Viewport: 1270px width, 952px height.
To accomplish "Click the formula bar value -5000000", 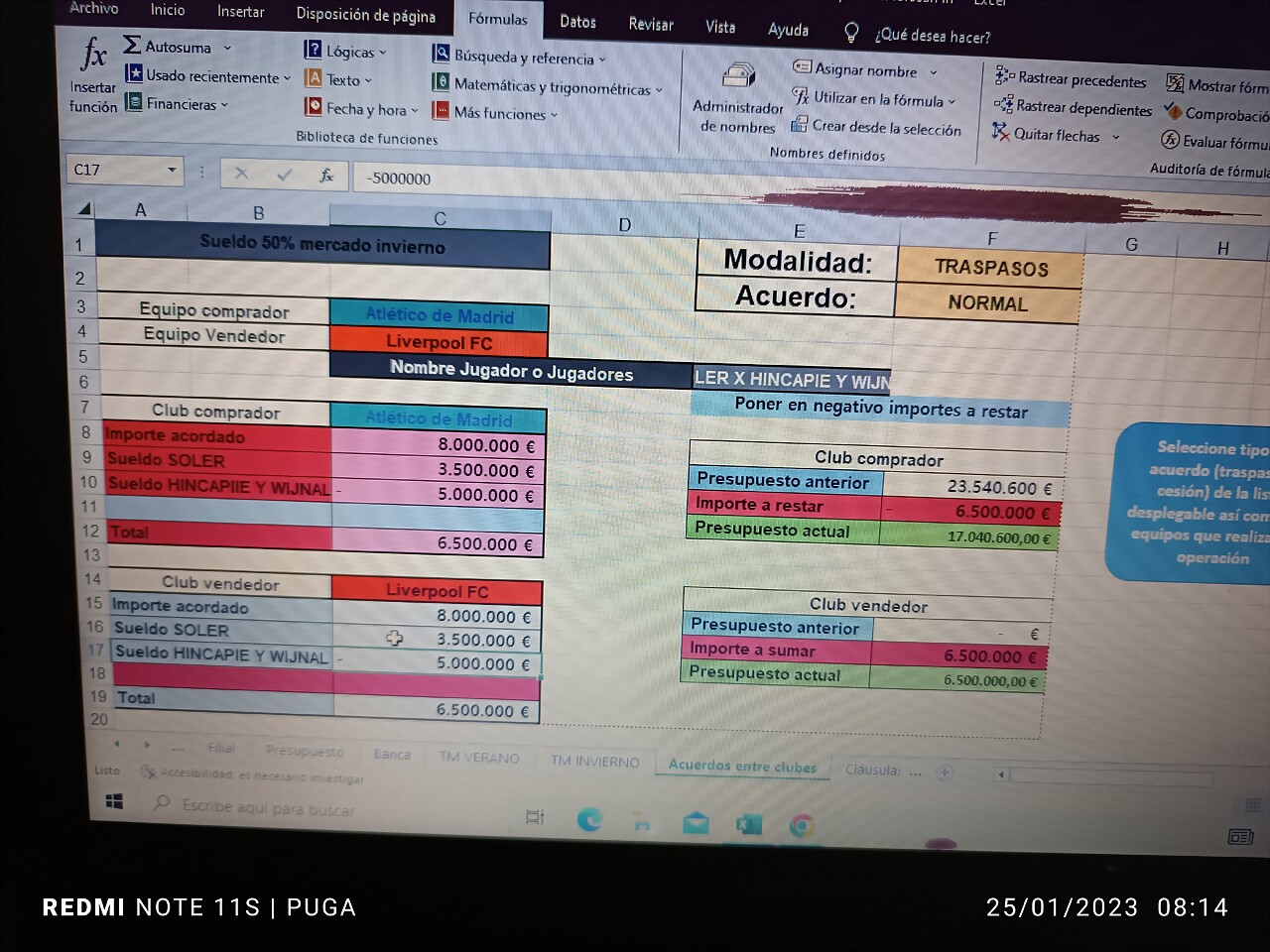I will 399,178.
